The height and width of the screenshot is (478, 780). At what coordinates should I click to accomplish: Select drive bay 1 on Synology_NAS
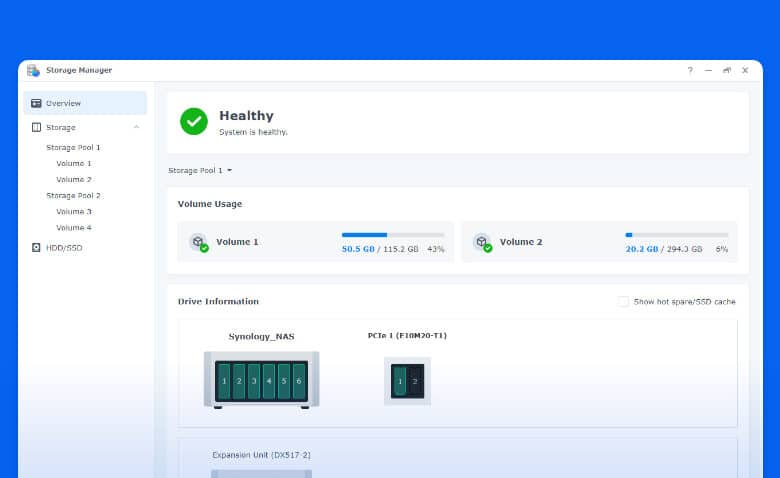point(224,381)
